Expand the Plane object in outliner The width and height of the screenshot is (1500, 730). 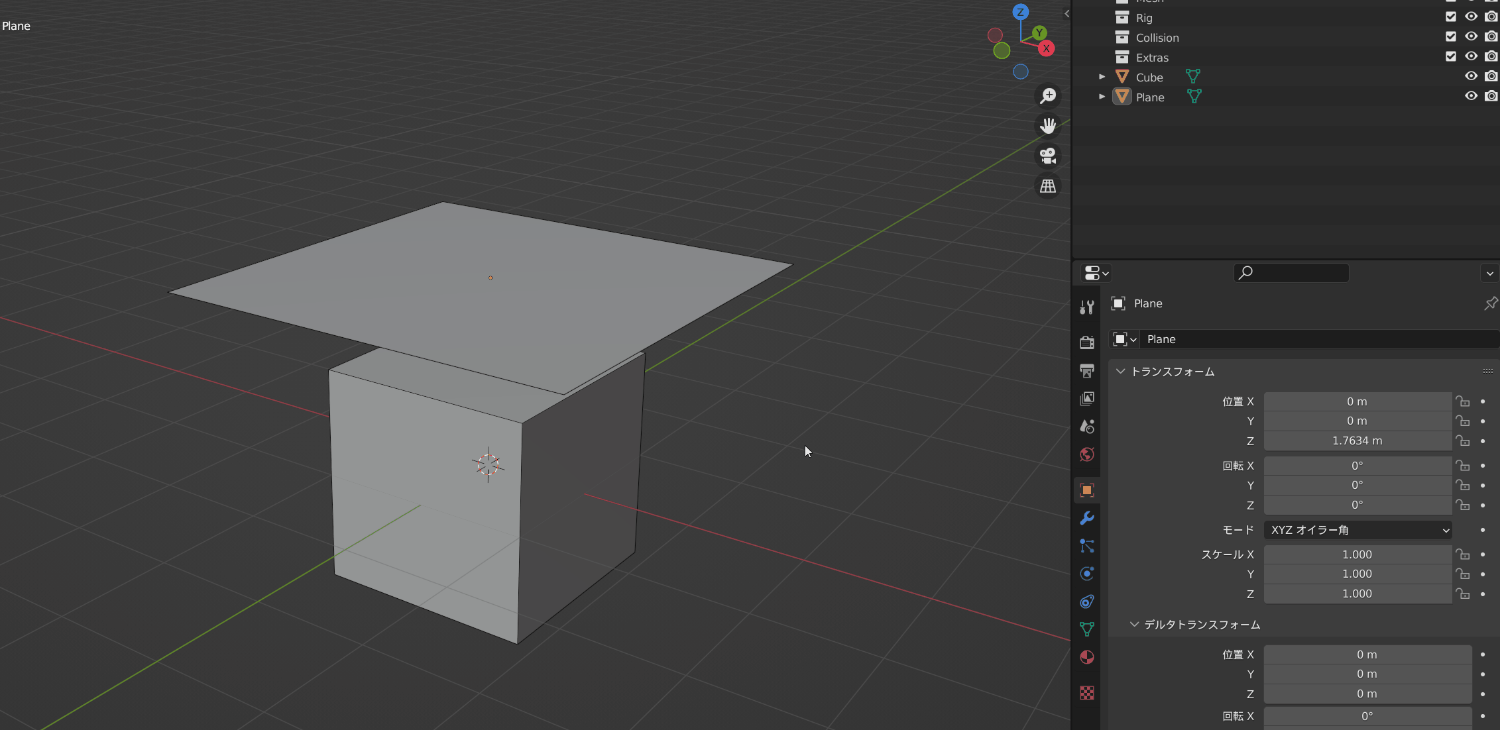click(x=1103, y=97)
